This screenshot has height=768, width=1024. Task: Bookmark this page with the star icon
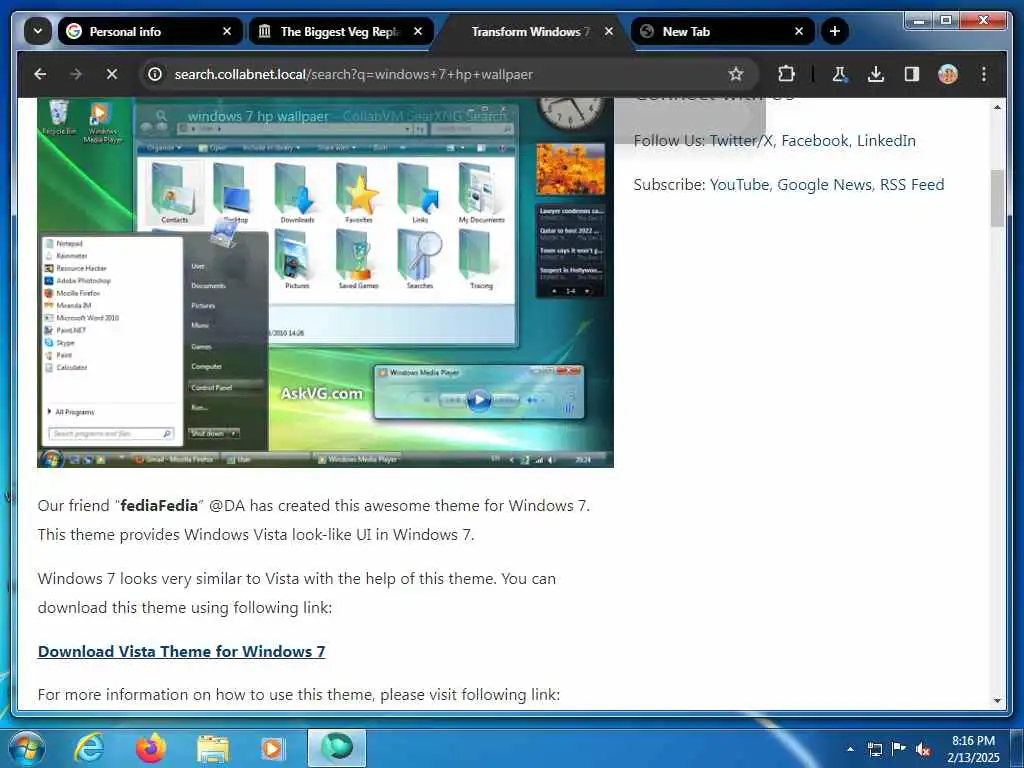pyautogui.click(x=736, y=74)
